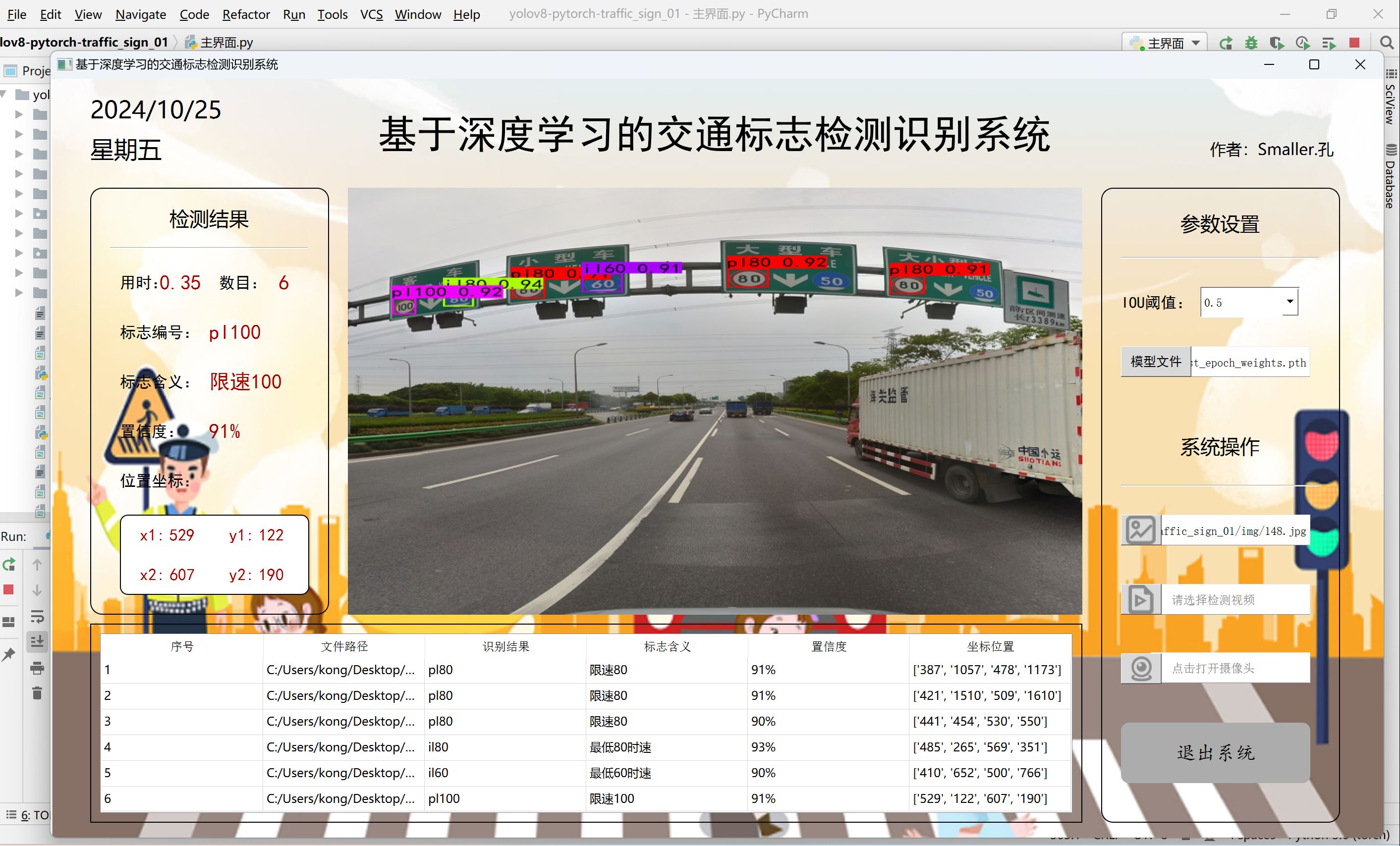Click the detected road image preview
The height and width of the screenshot is (846, 1400).
(x=715, y=401)
